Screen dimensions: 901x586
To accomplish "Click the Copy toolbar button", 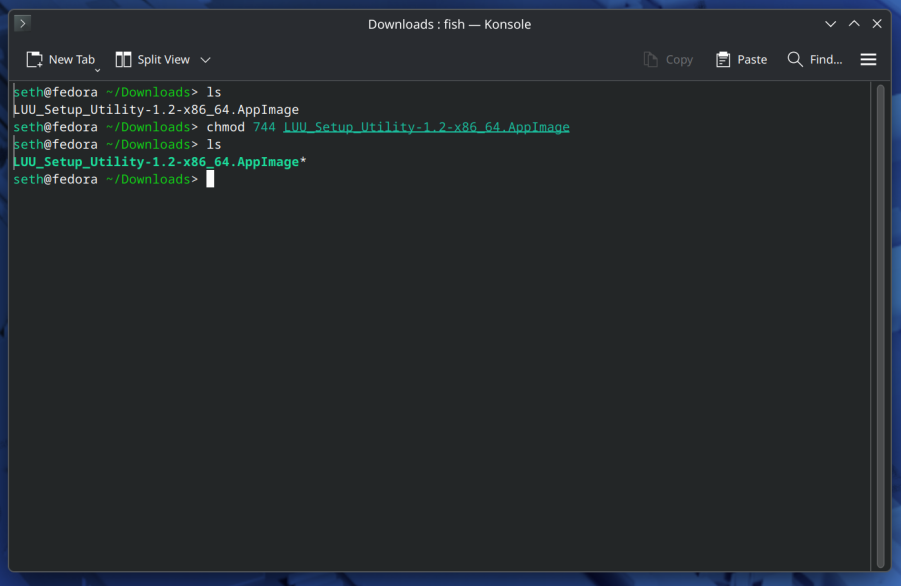I will pyautogui.click(x=668, y=60).
